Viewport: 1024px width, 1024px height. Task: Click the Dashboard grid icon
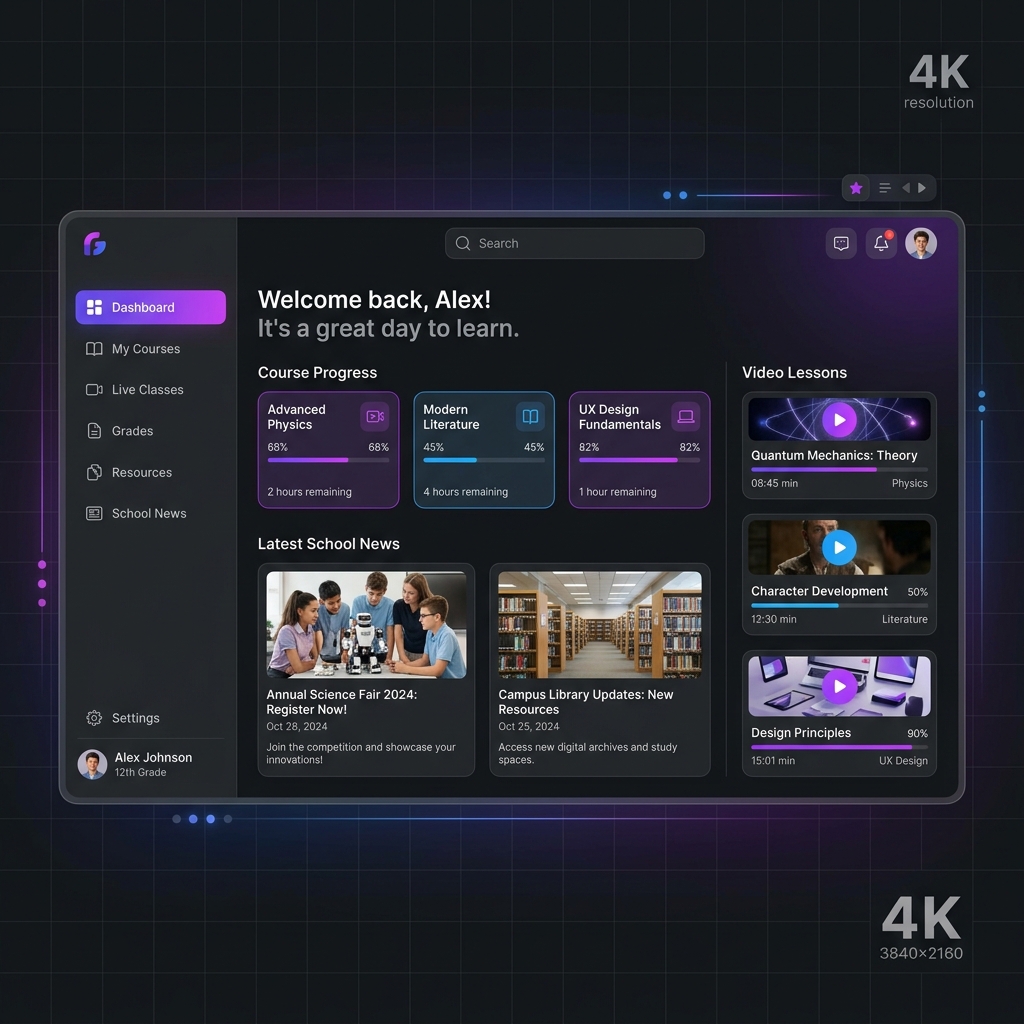pos(94,307)
